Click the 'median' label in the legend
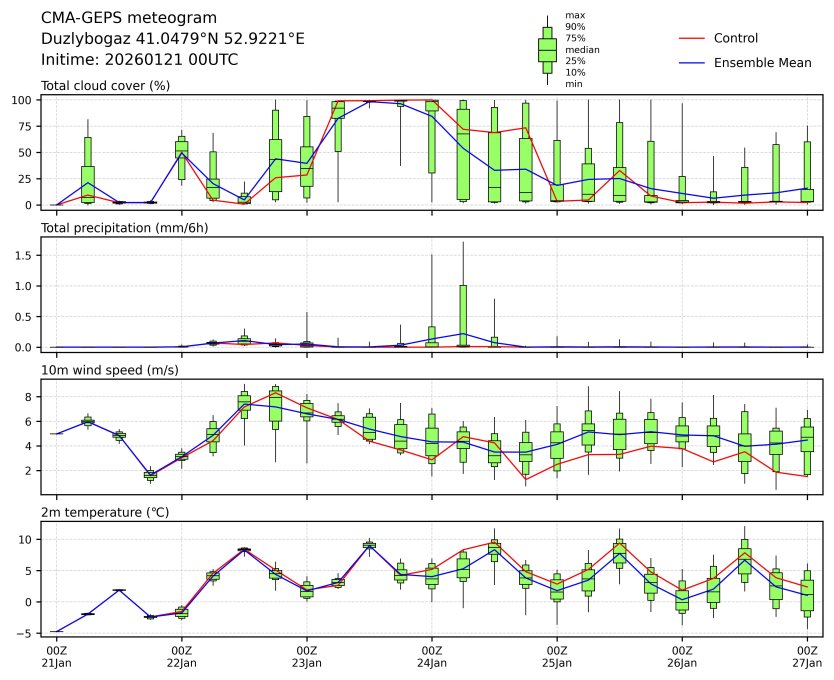Viewport: 834px width, 680px height. point(581,49)
